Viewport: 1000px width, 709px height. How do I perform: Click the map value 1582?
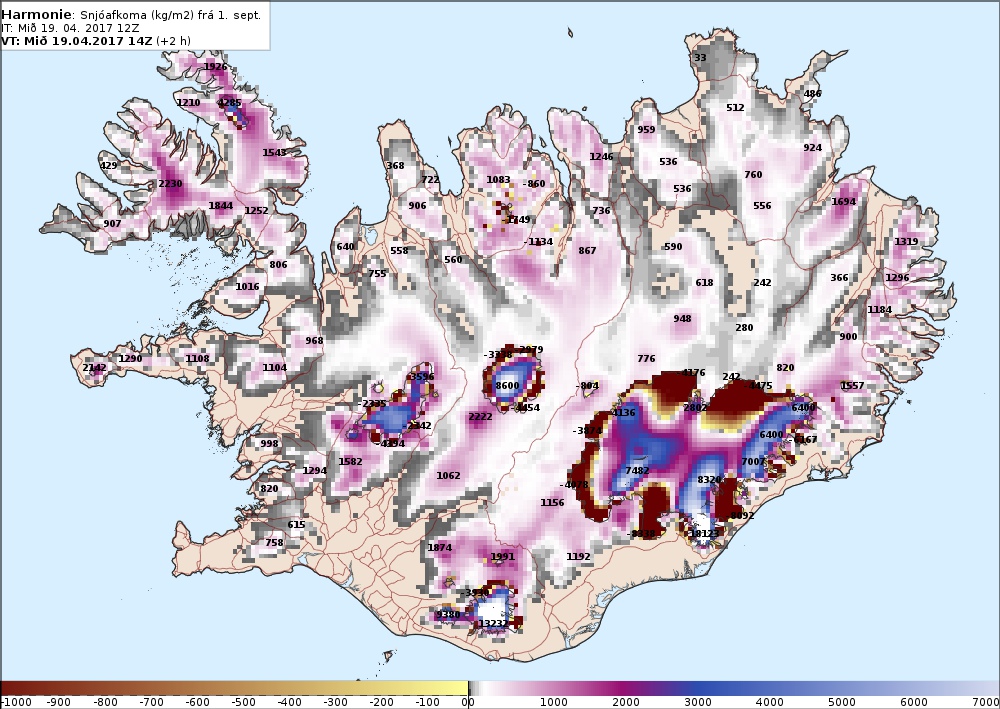pos(350,461)
